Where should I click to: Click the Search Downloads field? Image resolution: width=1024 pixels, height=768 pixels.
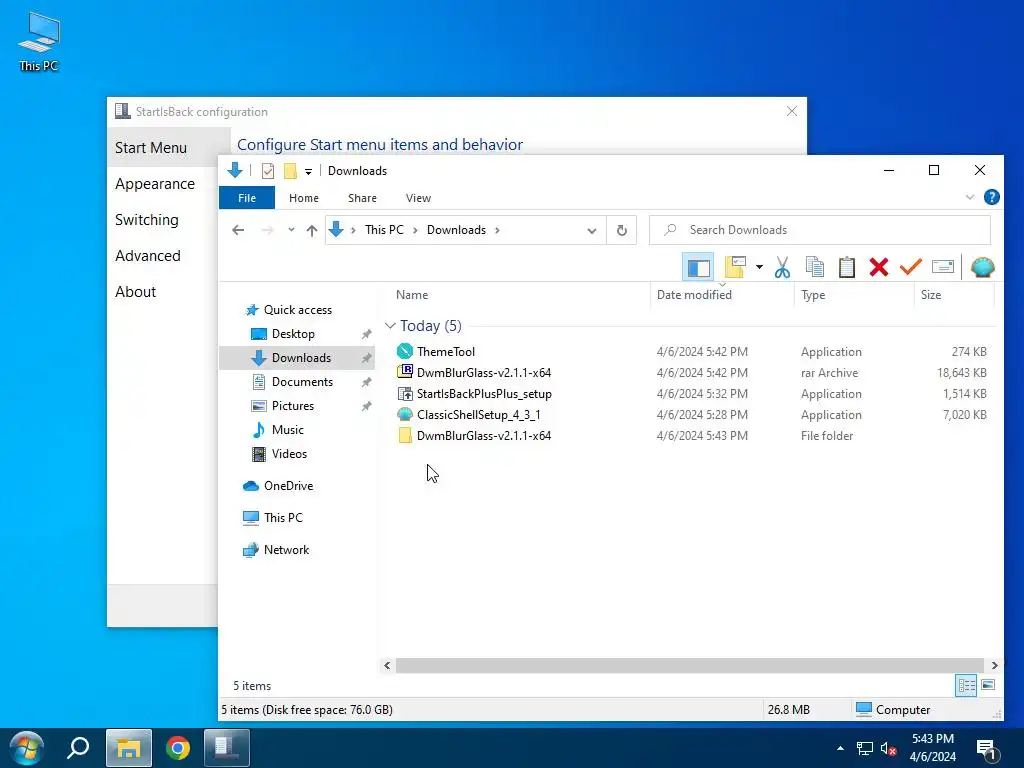tap(820, 230)
